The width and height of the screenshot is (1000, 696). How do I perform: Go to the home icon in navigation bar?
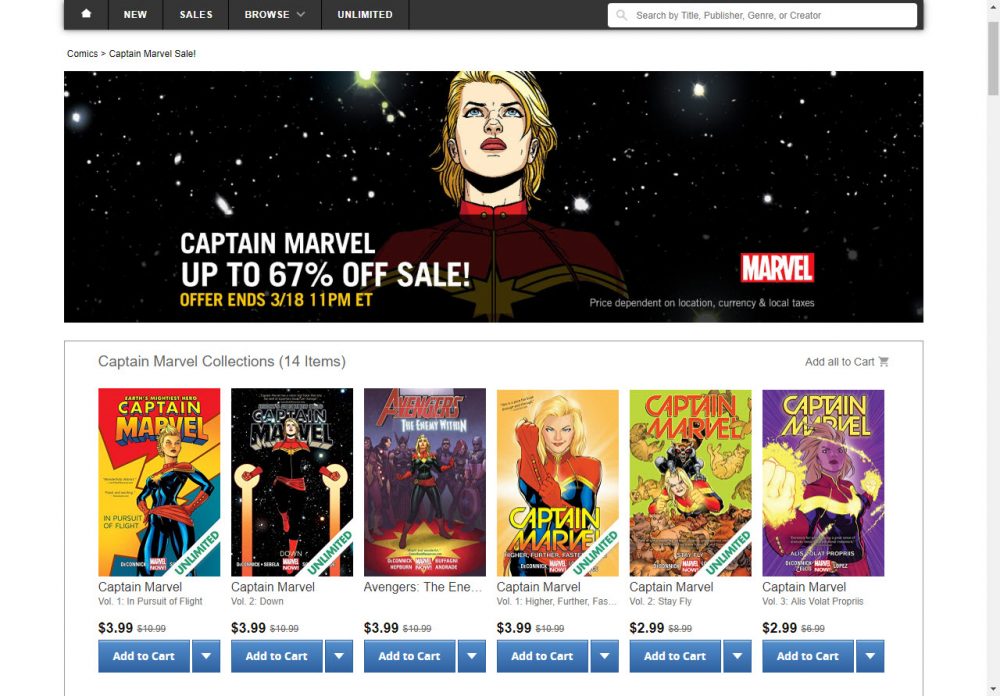[x=86, y=14]
